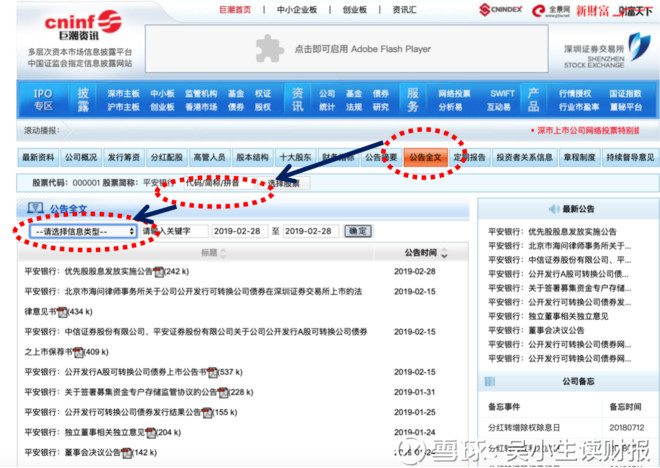Open PDF icon for 优先股股息发放实施公告 (242 k)
Viewport: 660px width, 468px height.
(x=159, y=272)
